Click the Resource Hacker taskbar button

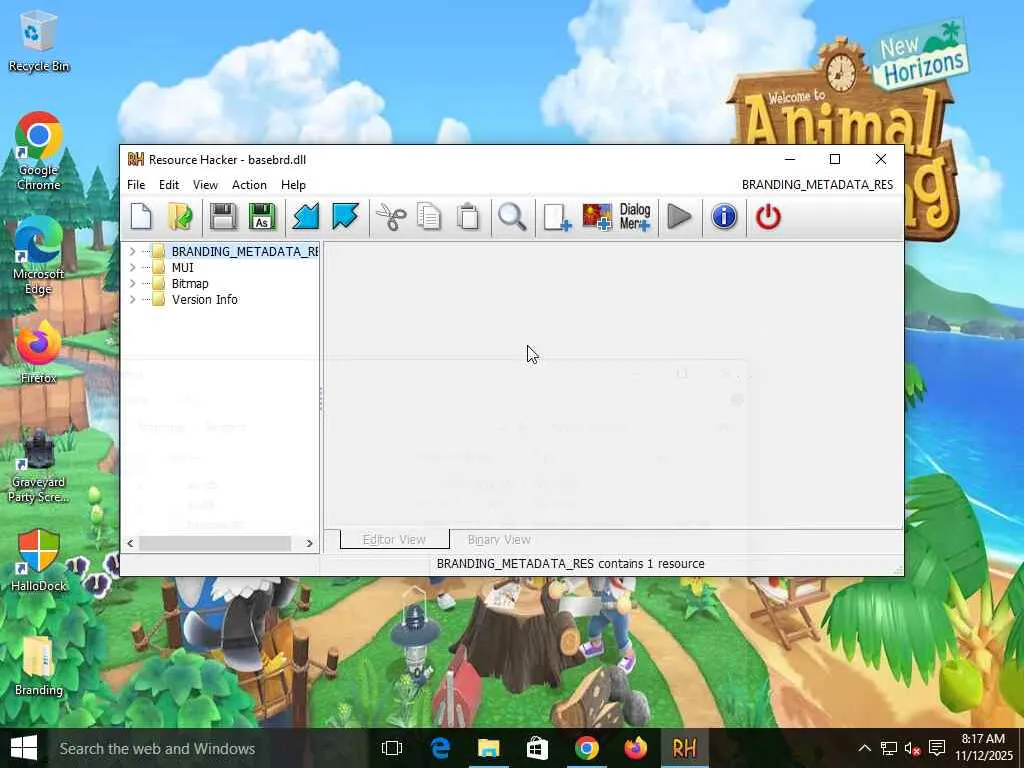pos(684,748)
